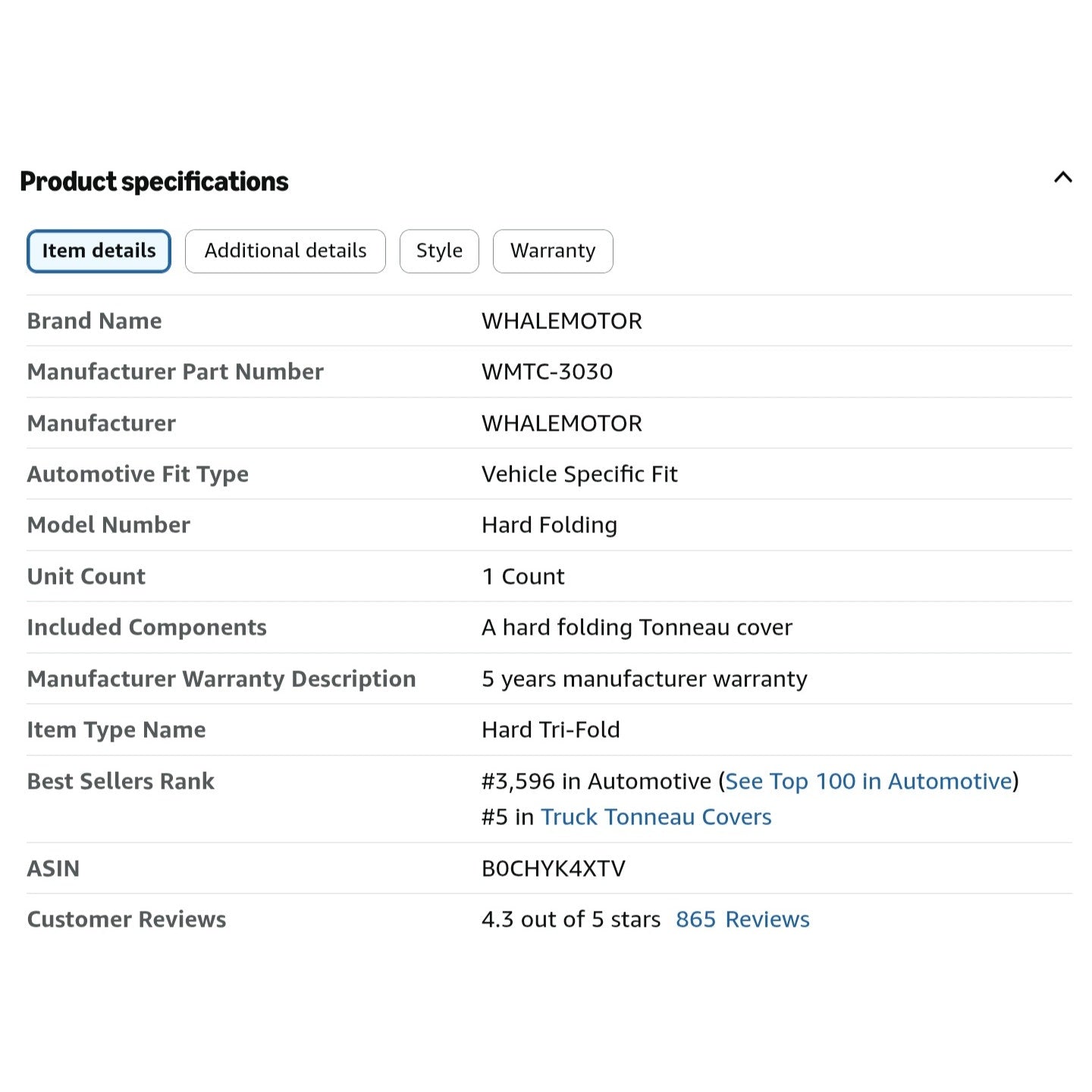Click the WMTC-3030 part number text
This screenshot has height=1092, width=1092.
(x=548, y=372)
